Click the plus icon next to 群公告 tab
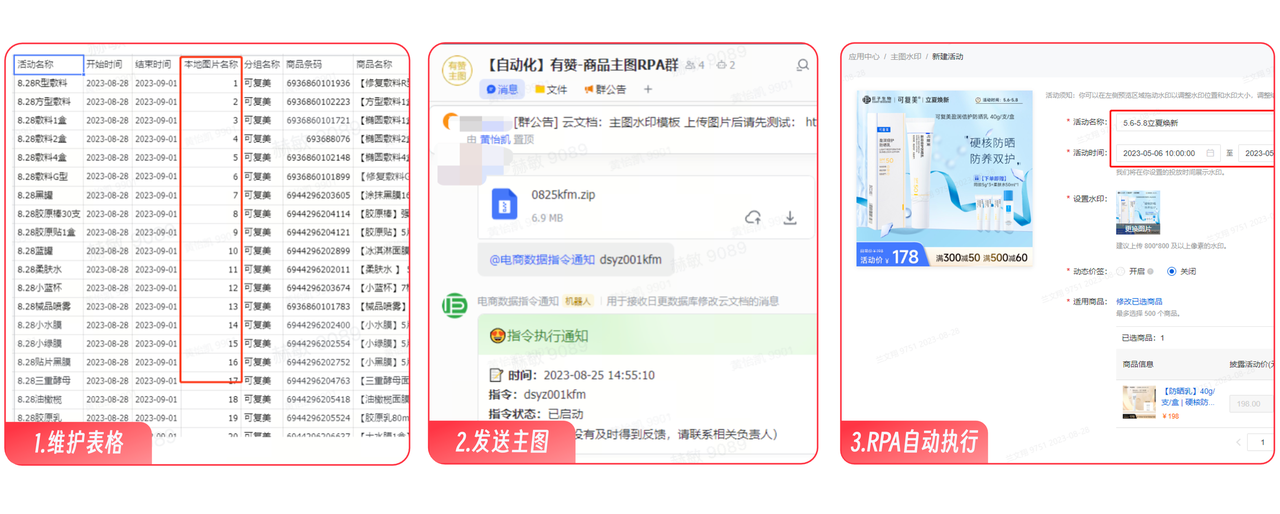The height and width of the screenshot is (514, 1280). [647, 89]
